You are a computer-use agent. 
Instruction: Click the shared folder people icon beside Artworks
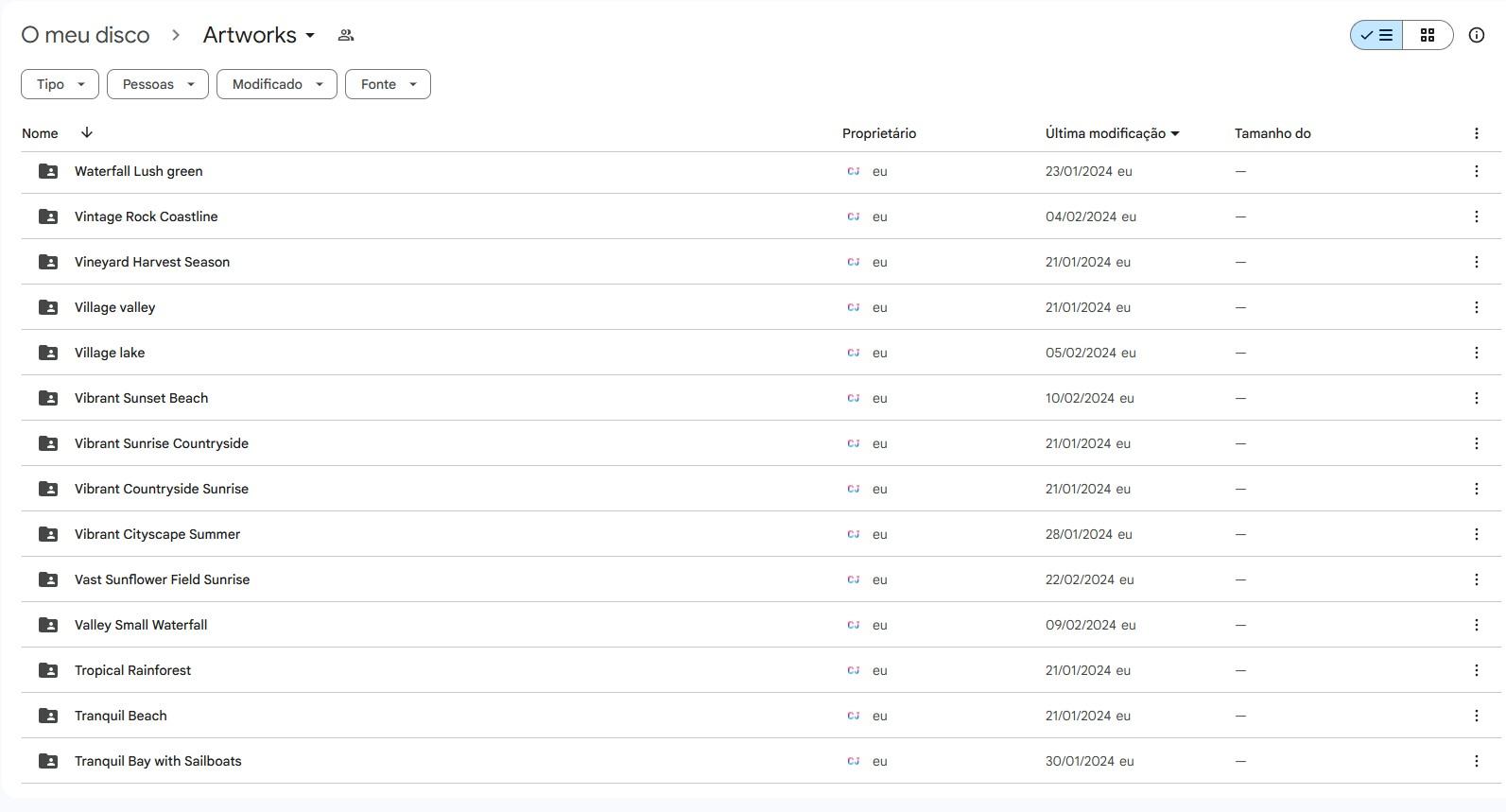tap(346, 35)
